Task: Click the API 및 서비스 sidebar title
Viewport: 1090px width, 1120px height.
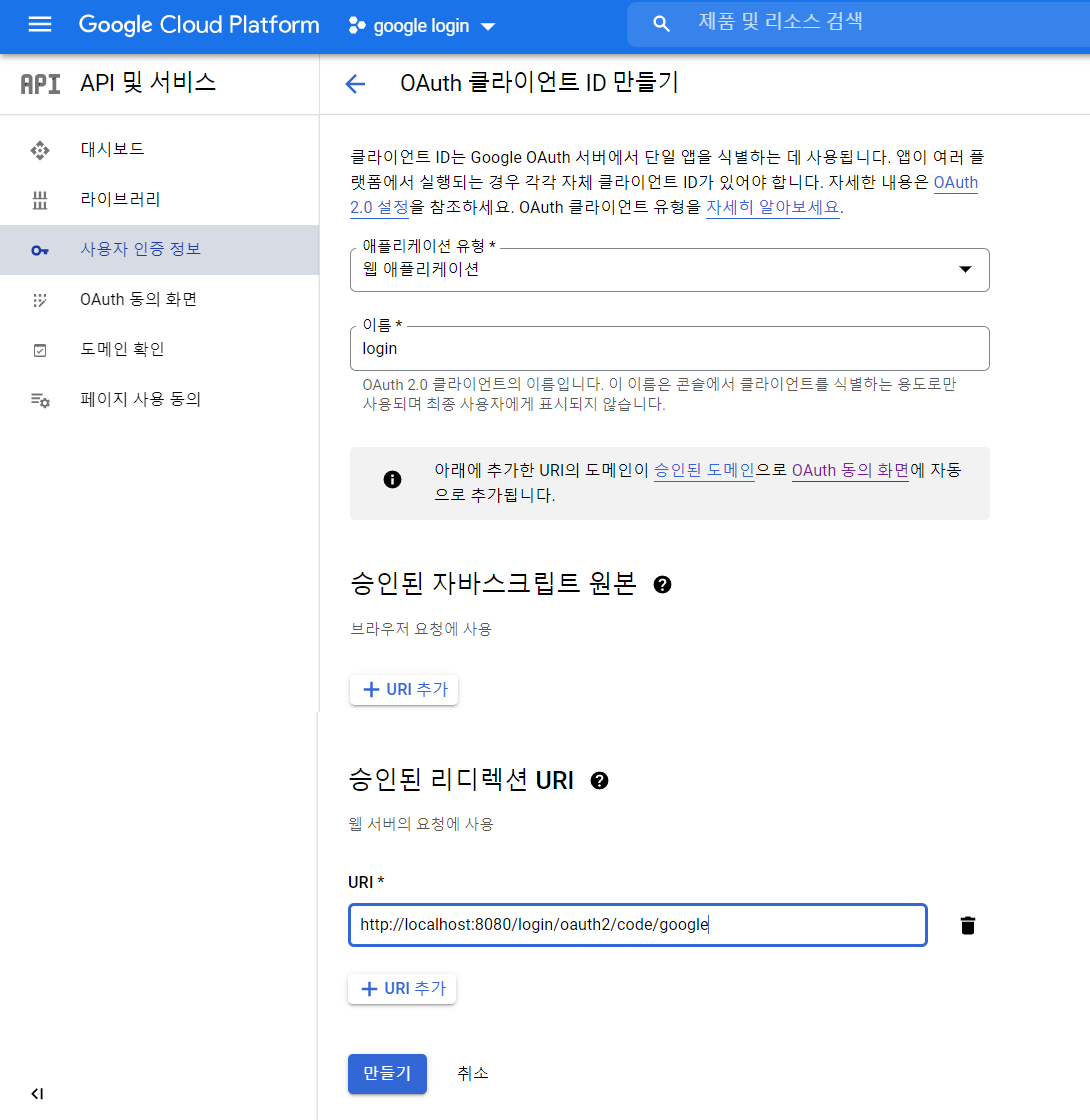Action: point(148,83)
